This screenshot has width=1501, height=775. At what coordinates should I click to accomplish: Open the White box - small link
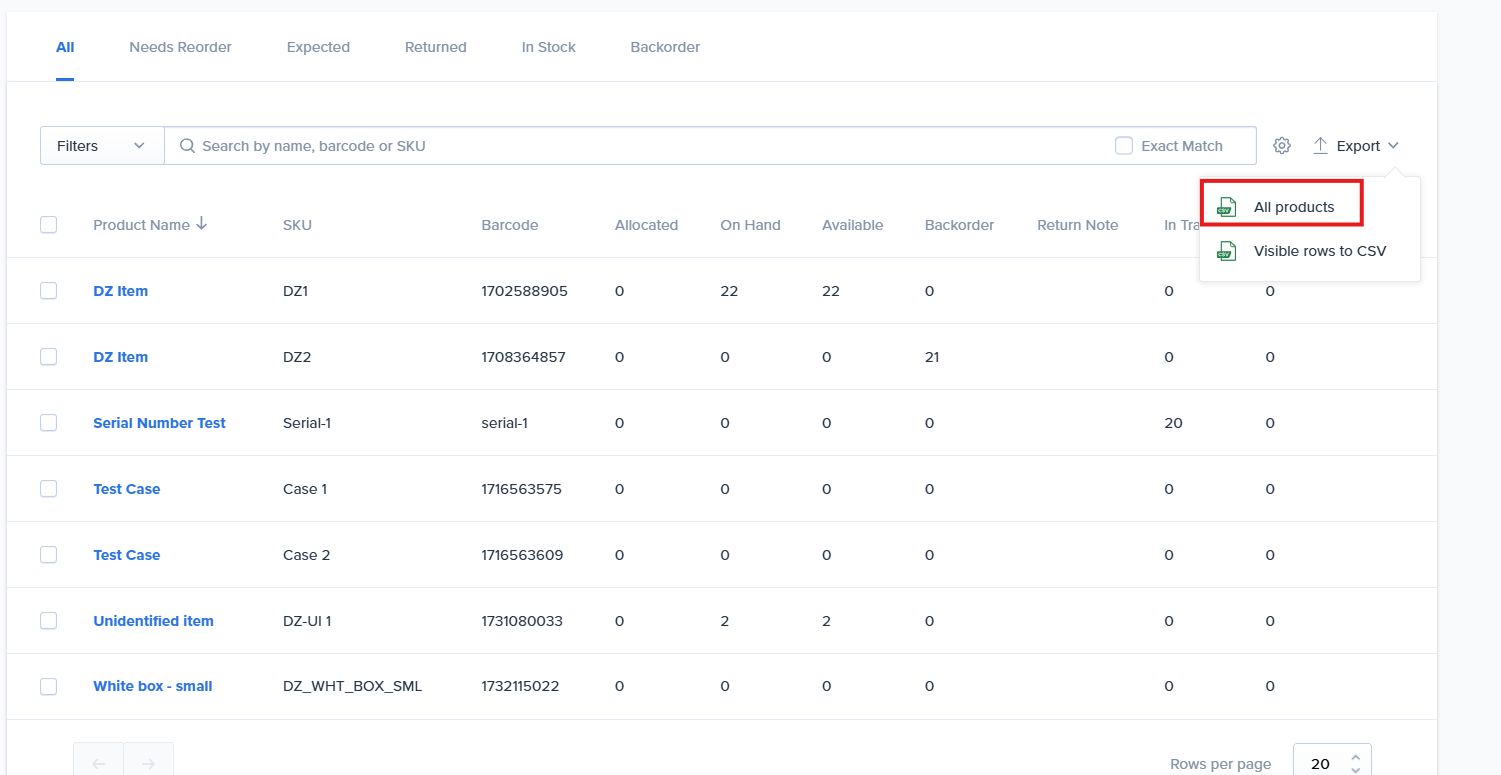(152, 687)
